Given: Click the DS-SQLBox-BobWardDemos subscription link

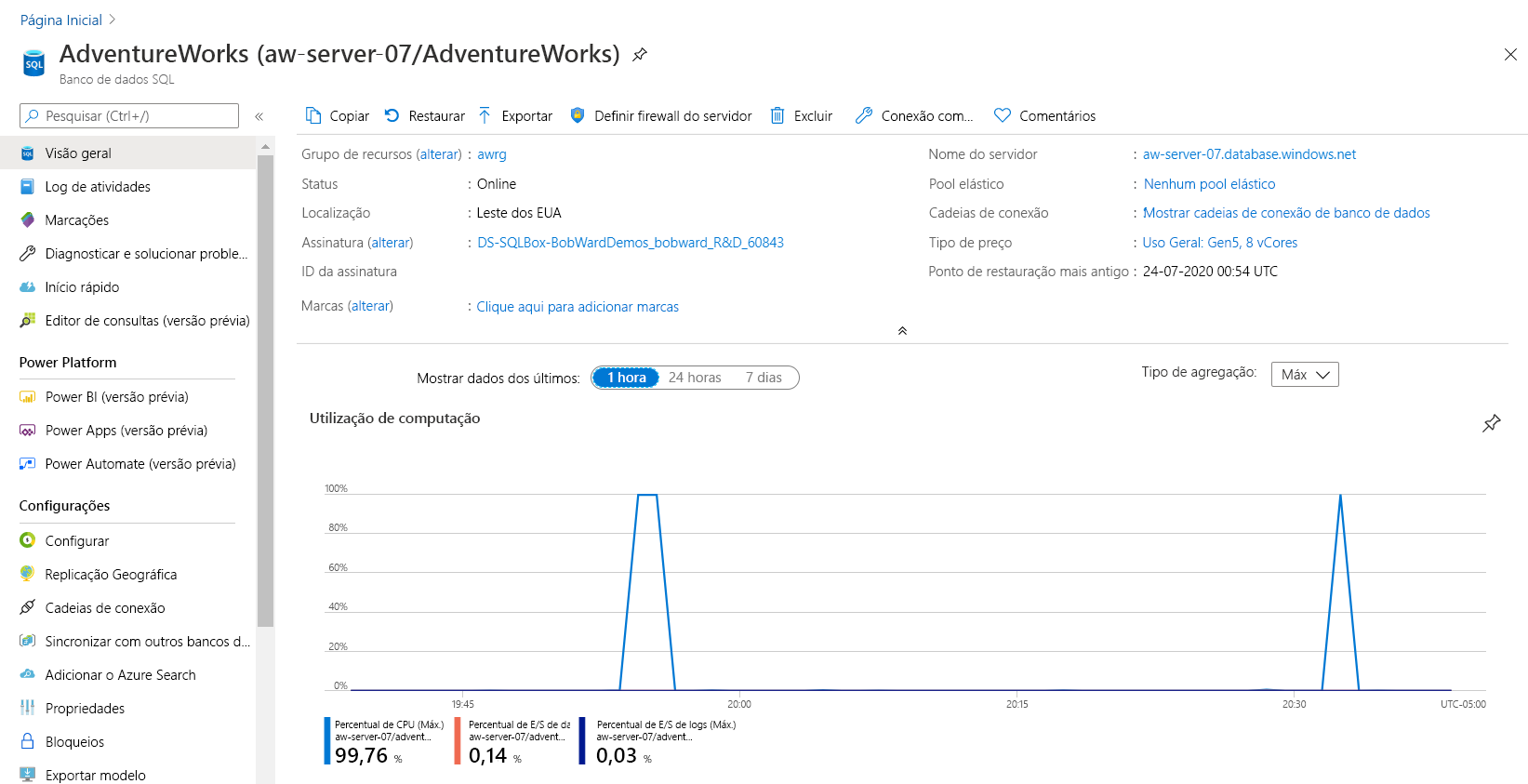Looking at the screenshot, I should tap(631, 243).
